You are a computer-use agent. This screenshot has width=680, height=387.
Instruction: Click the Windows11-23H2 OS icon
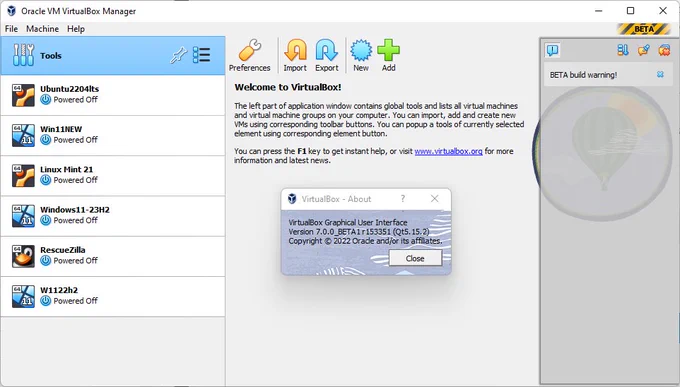[23, 216]
